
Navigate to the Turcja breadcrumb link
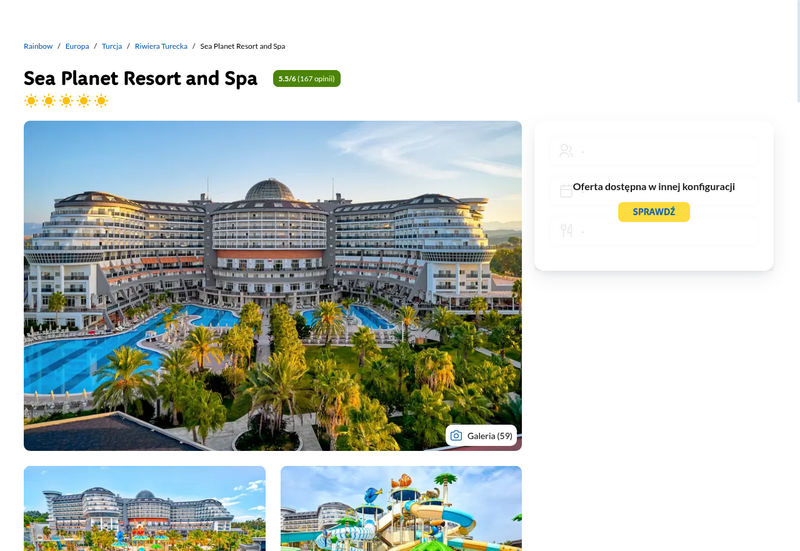click(x=112, y=46)
